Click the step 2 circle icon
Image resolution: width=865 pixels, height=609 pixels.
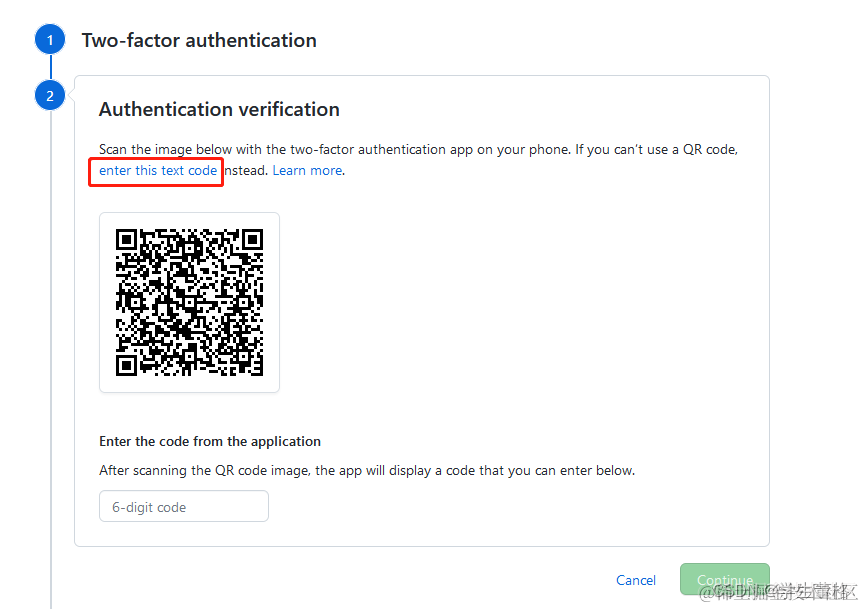pos(50,95)
